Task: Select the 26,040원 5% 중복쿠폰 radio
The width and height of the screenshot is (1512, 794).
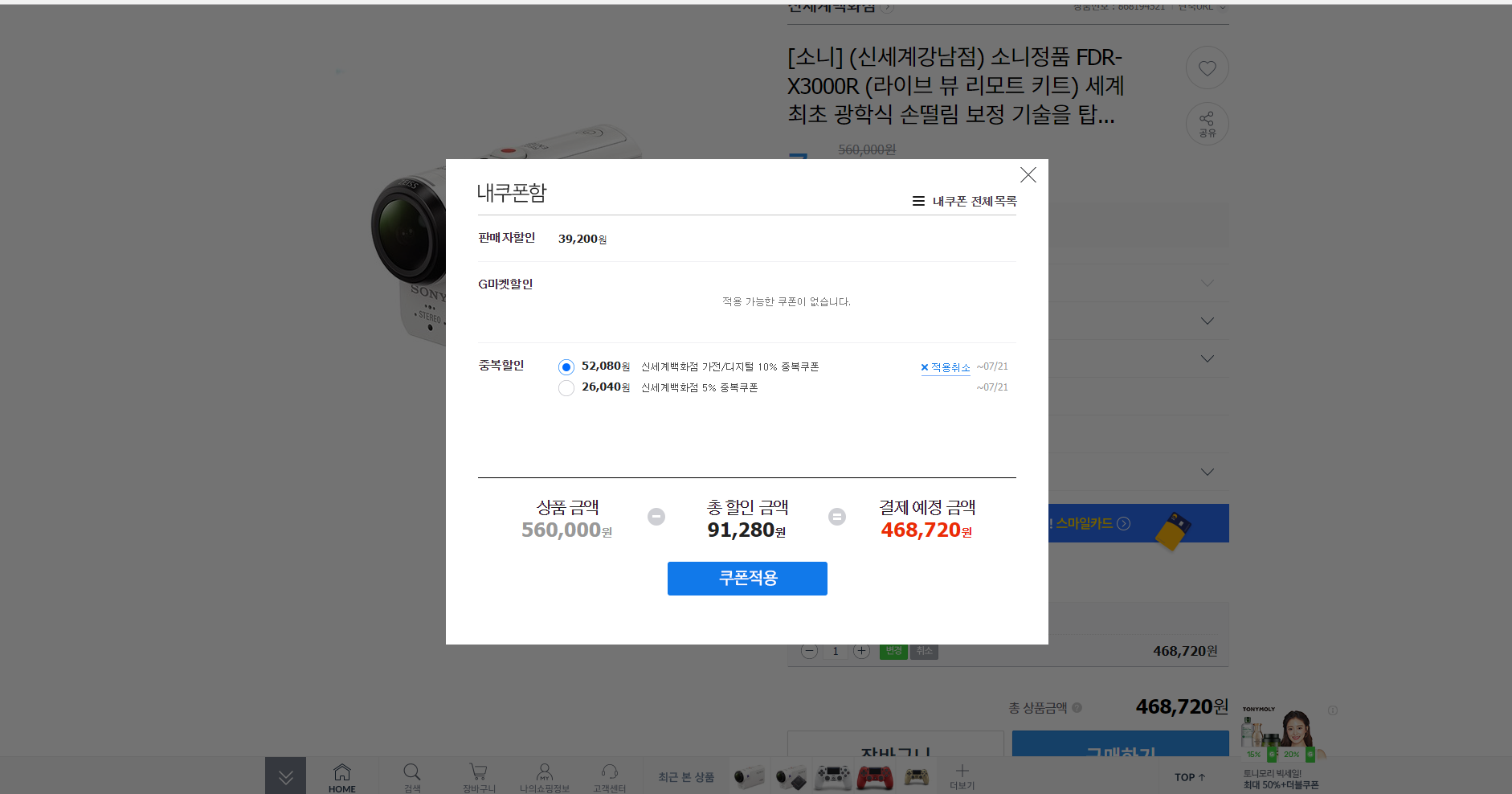Action: [x=566, y=388]
